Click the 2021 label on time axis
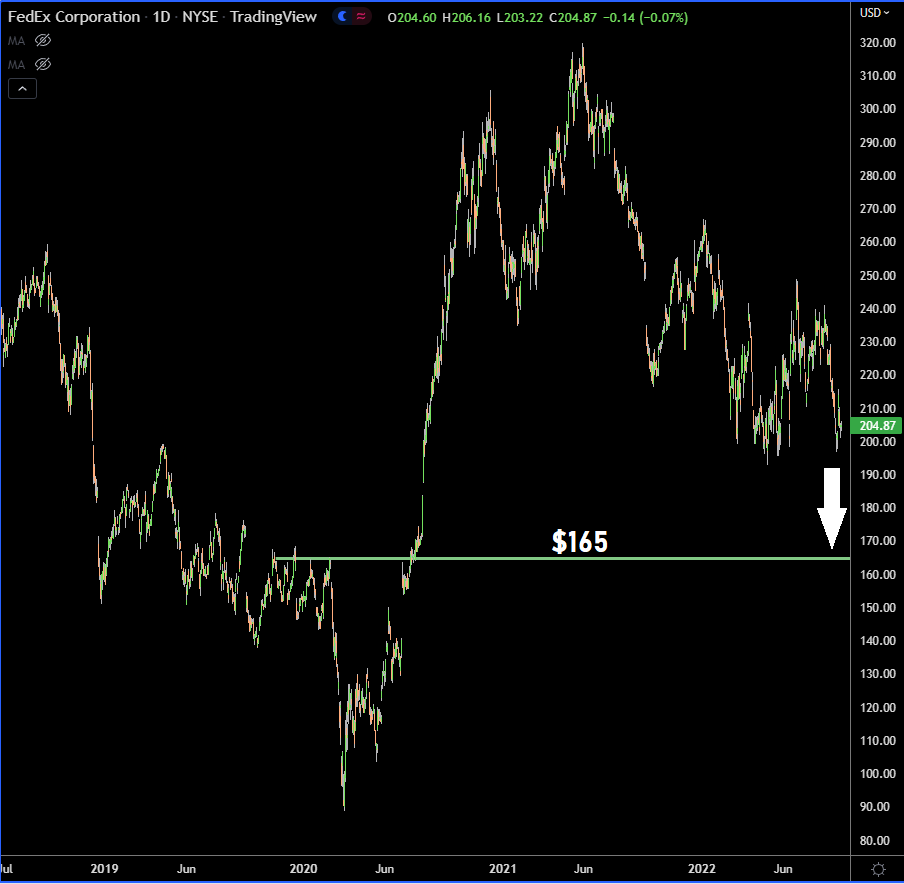Screen dimensions: 904x884 (503, 869)
